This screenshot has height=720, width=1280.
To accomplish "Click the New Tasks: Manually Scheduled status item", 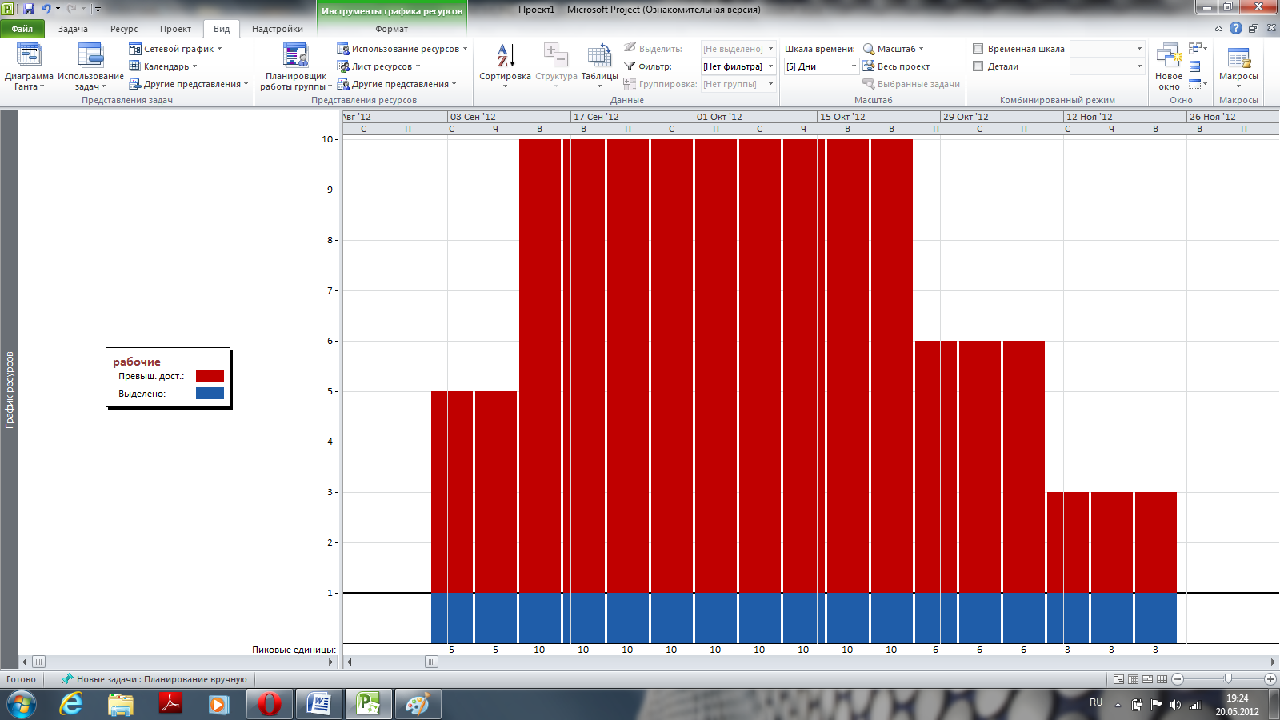I will coord(152,678).
